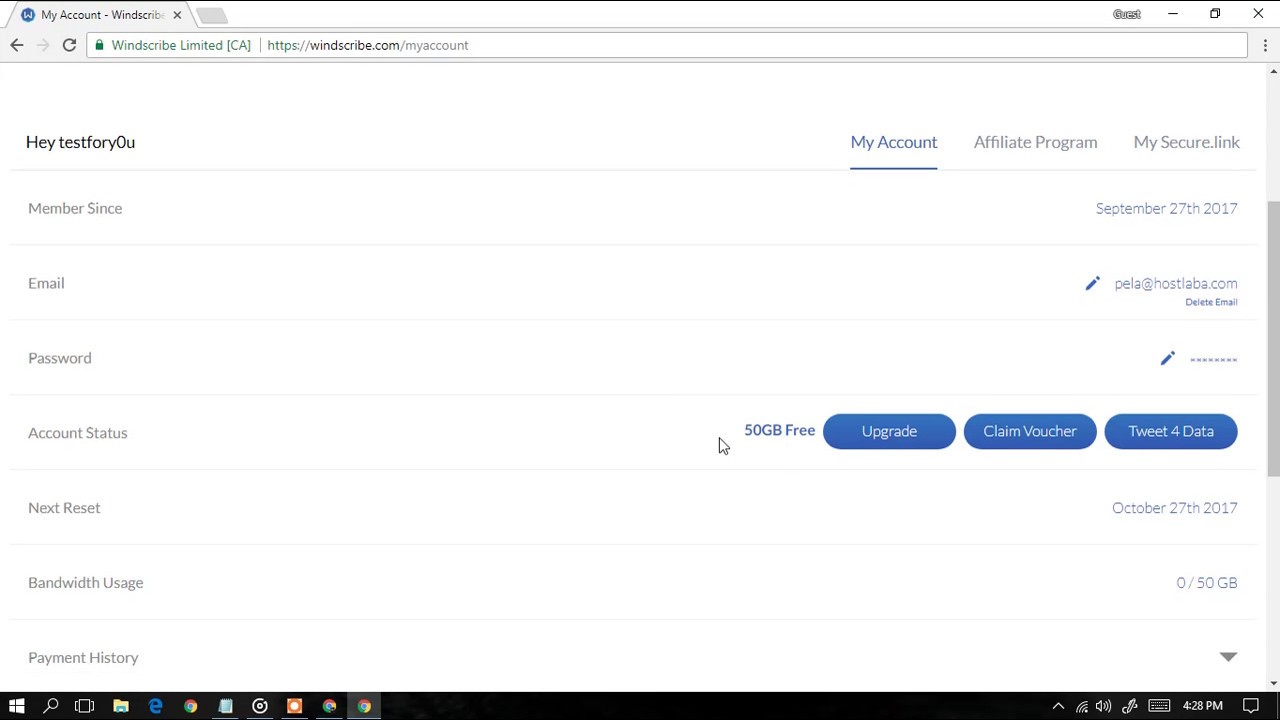
Task: Click the Tweet 4 Data button
Action: pos(1171,431)
